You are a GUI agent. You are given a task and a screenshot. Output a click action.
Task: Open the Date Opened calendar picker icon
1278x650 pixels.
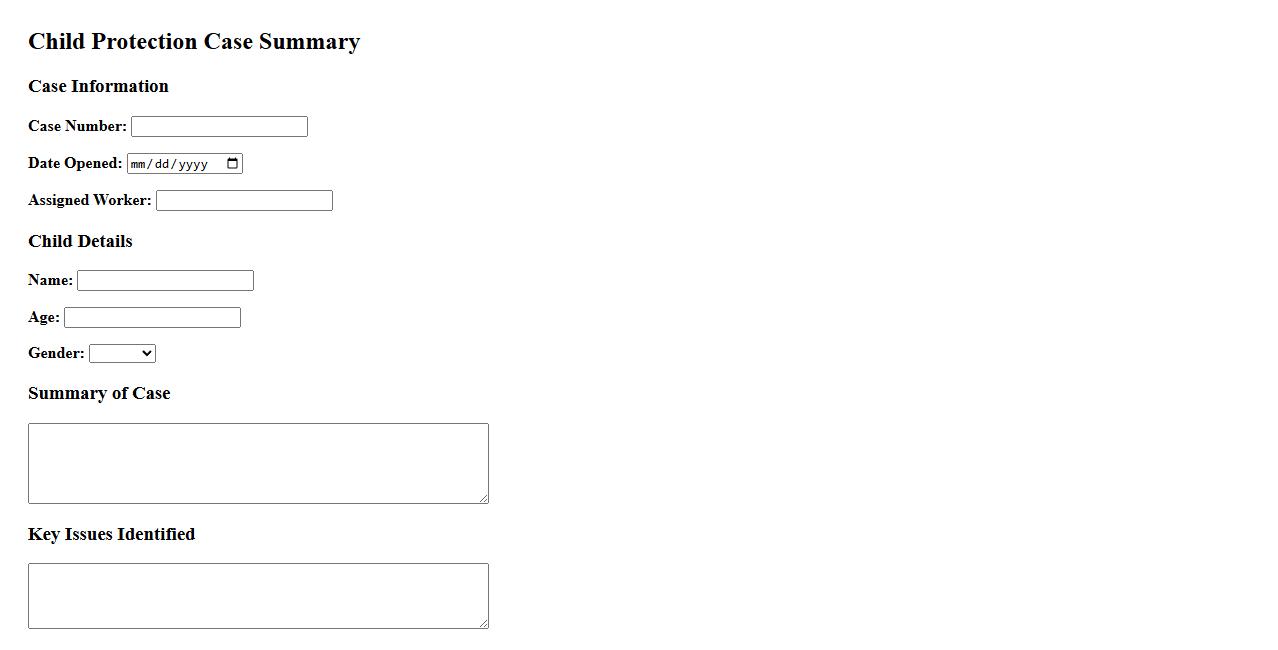[233, 164]
